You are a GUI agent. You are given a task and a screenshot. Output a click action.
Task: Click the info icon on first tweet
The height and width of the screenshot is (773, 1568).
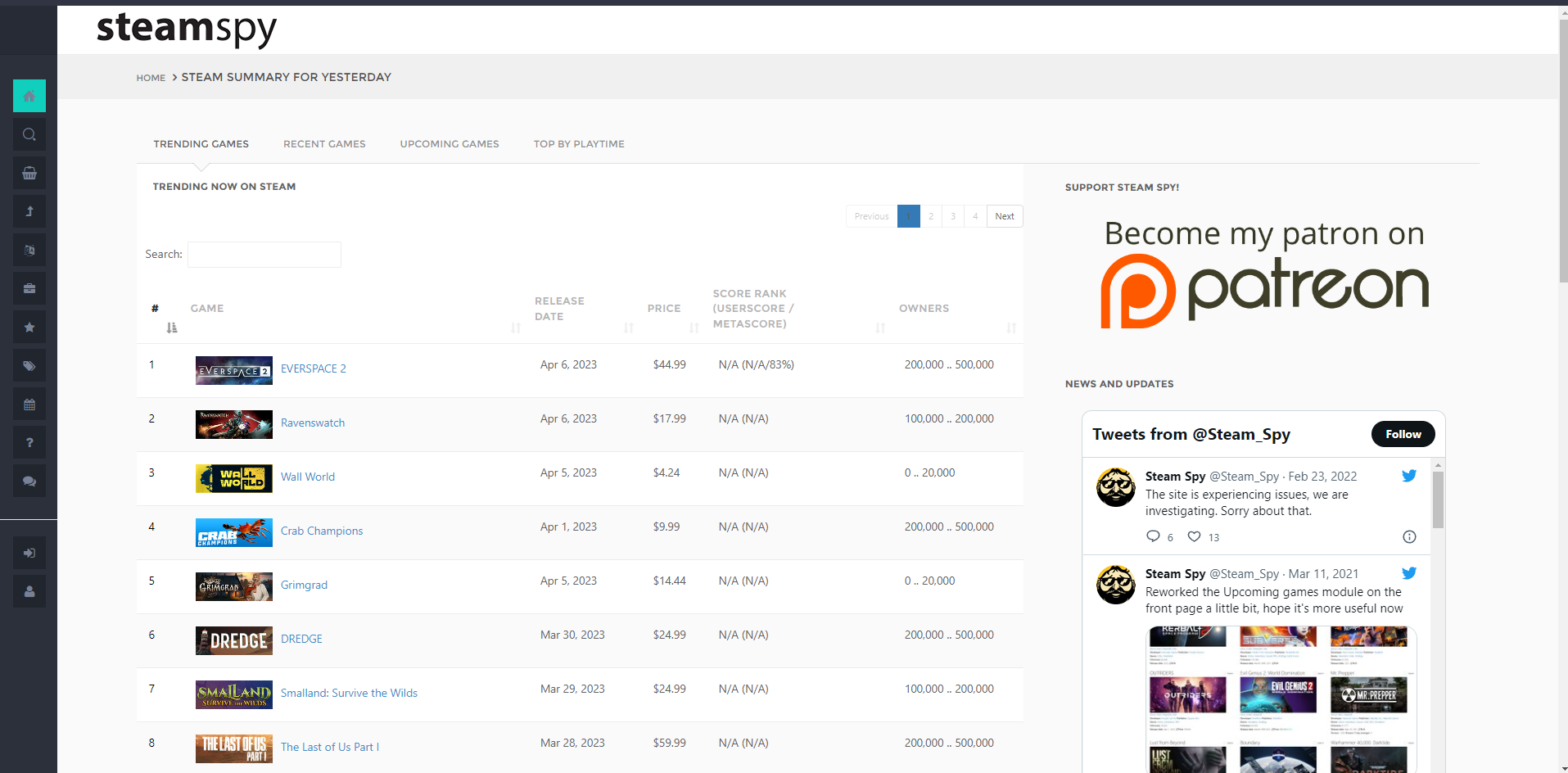click(1409, 536)
